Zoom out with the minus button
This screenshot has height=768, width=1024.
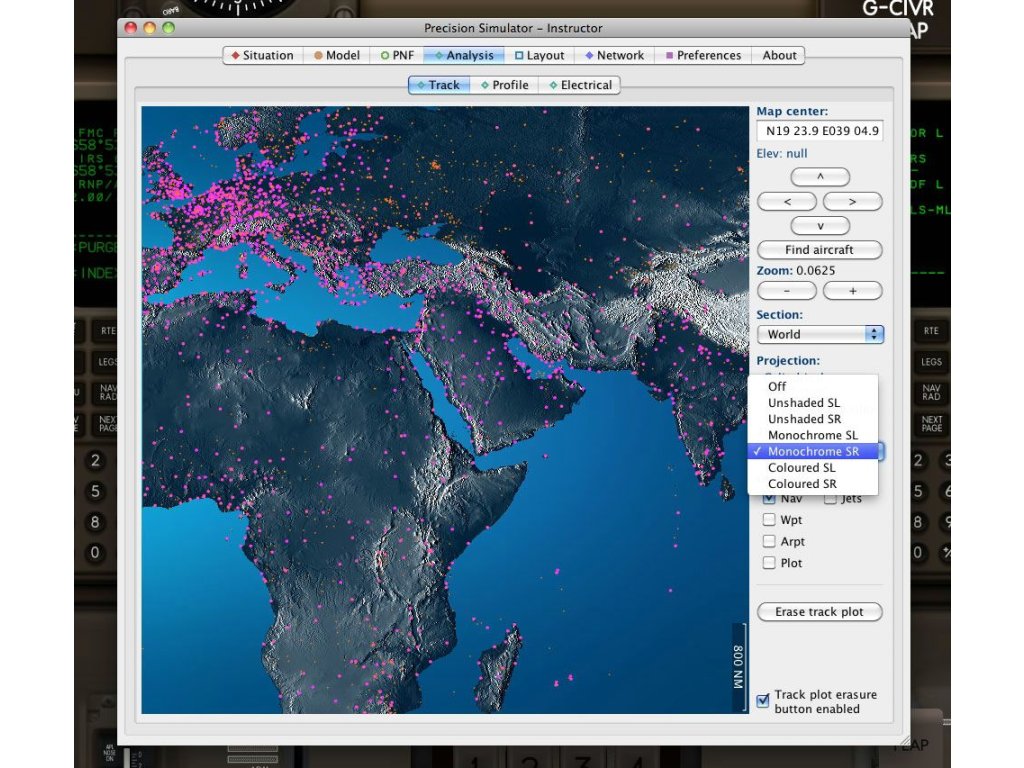click(787, 291)
